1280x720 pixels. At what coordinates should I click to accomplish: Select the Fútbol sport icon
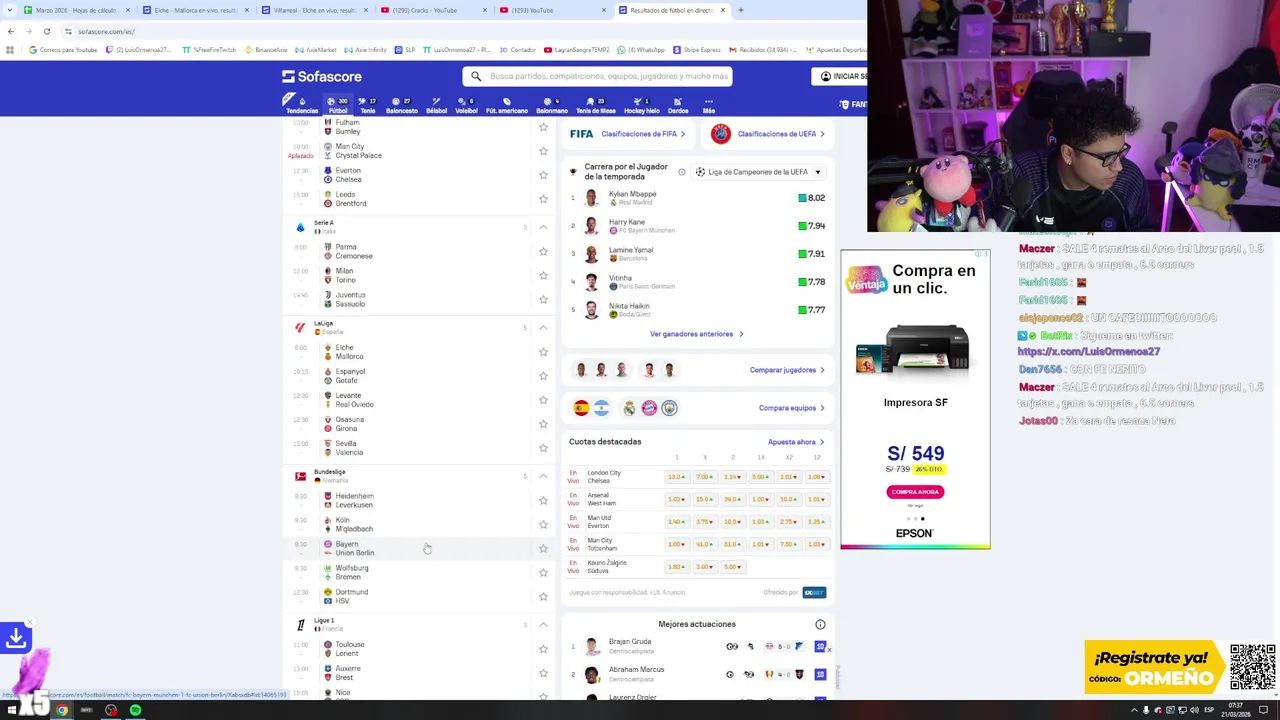pos(338,105)
